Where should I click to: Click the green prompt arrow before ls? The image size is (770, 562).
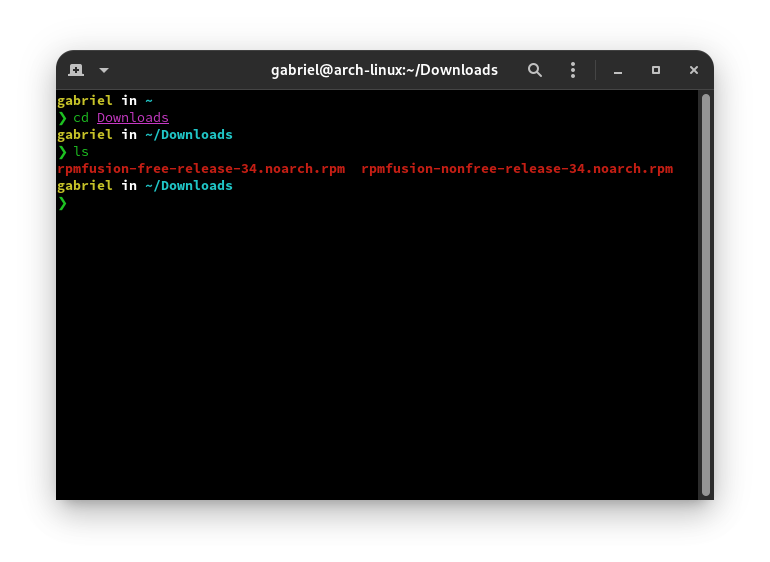coord(62,152)
